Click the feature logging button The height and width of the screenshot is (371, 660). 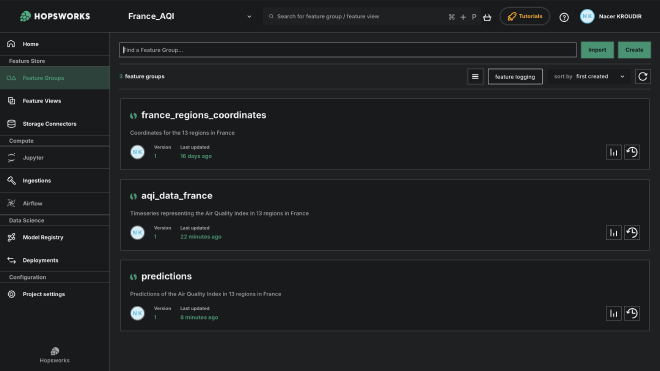click(x=515, y=77)
